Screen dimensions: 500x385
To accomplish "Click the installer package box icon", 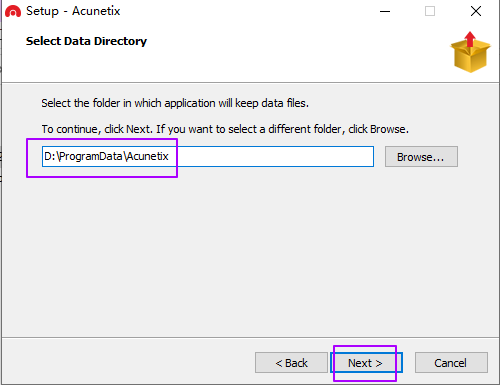I will pyautogui.click(x=470, y=52).
